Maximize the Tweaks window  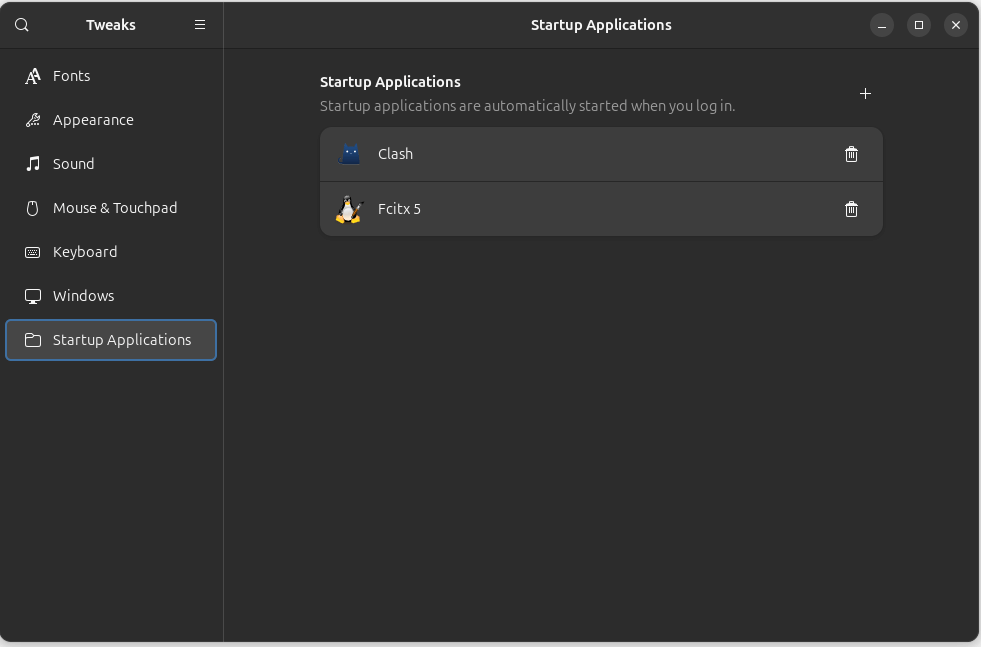point(918,25)
